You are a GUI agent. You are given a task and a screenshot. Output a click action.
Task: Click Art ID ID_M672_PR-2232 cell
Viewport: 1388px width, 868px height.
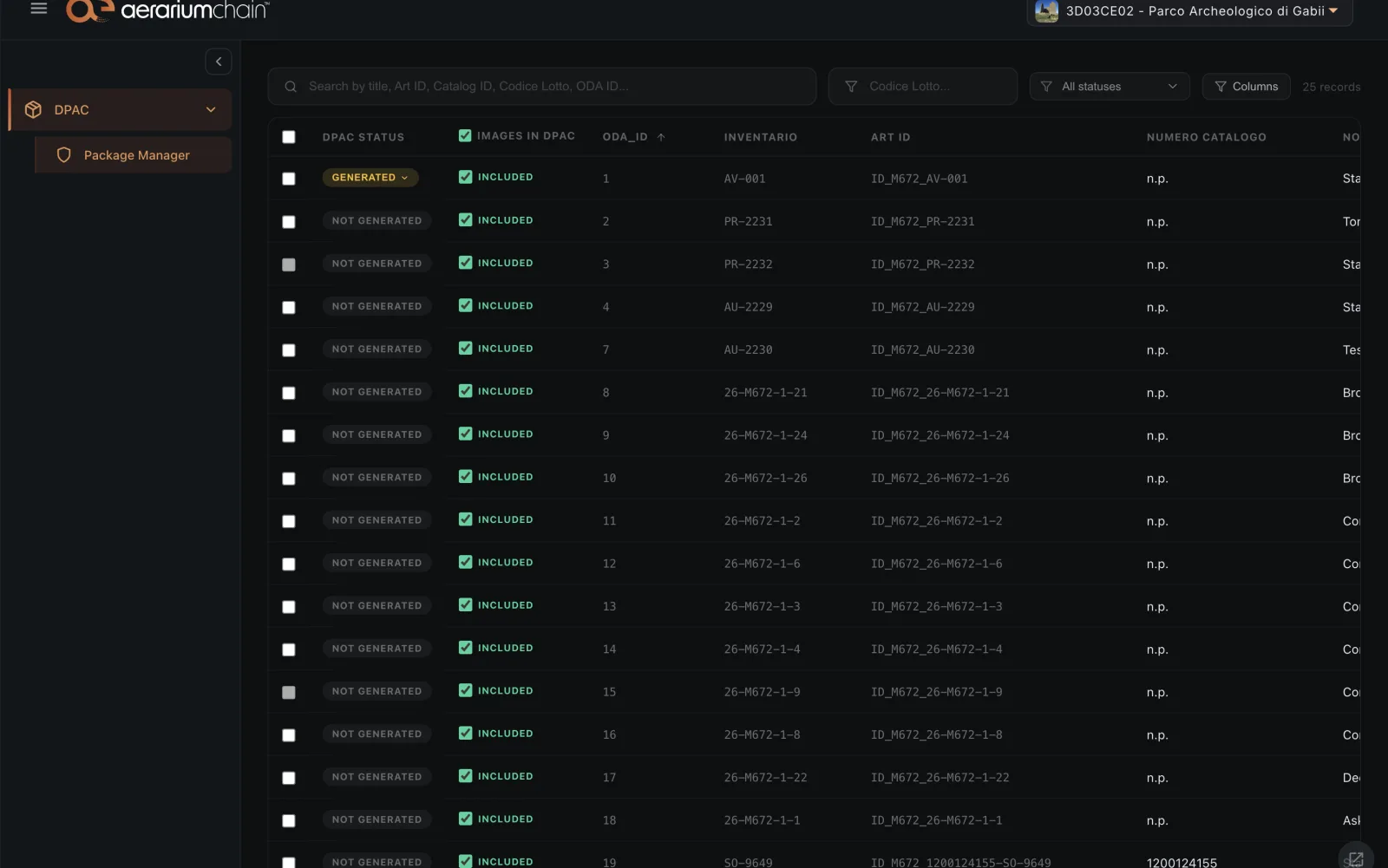(x=923, y=264)
